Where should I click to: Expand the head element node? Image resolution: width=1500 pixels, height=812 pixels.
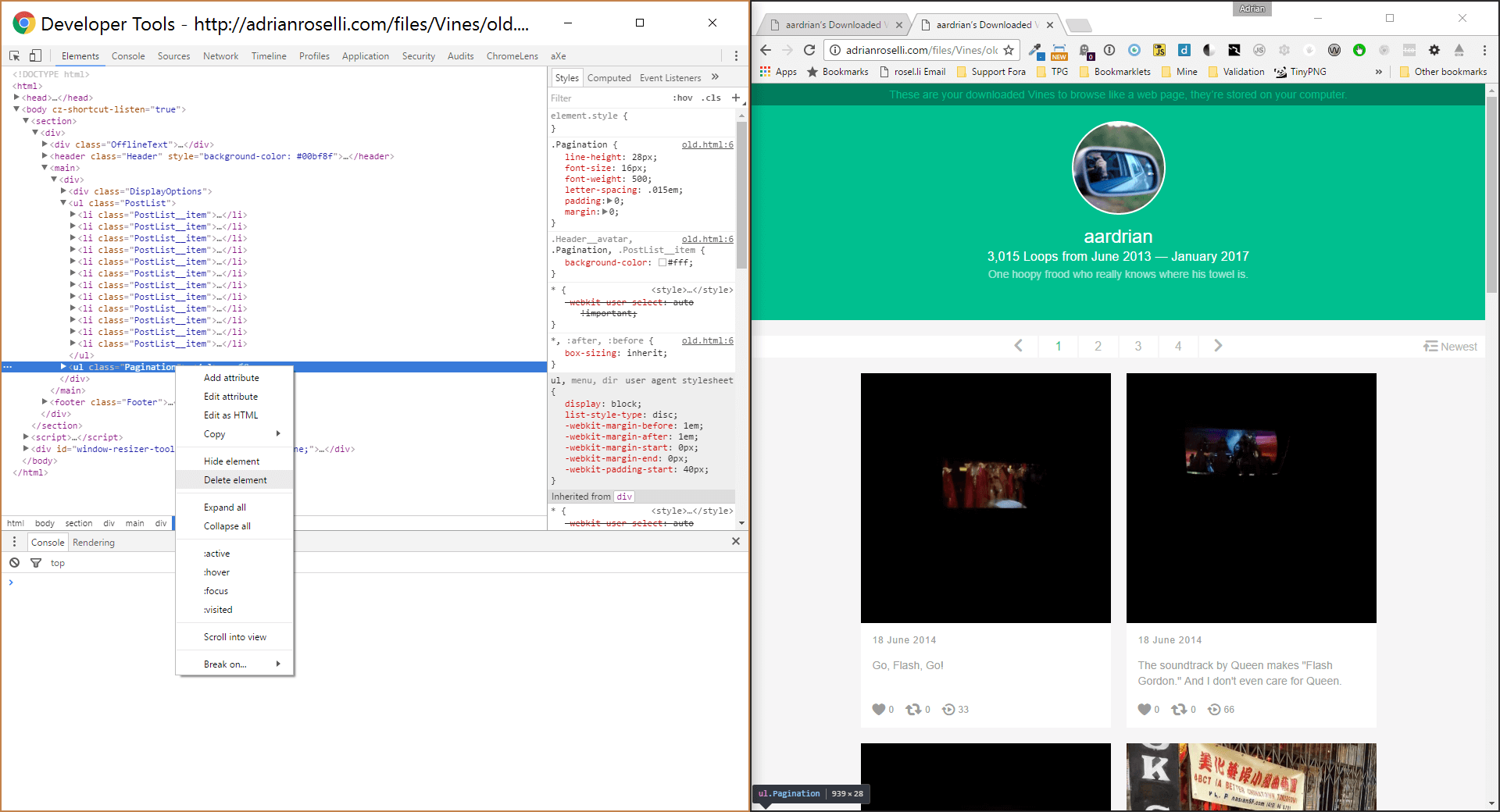click(16, 98)
